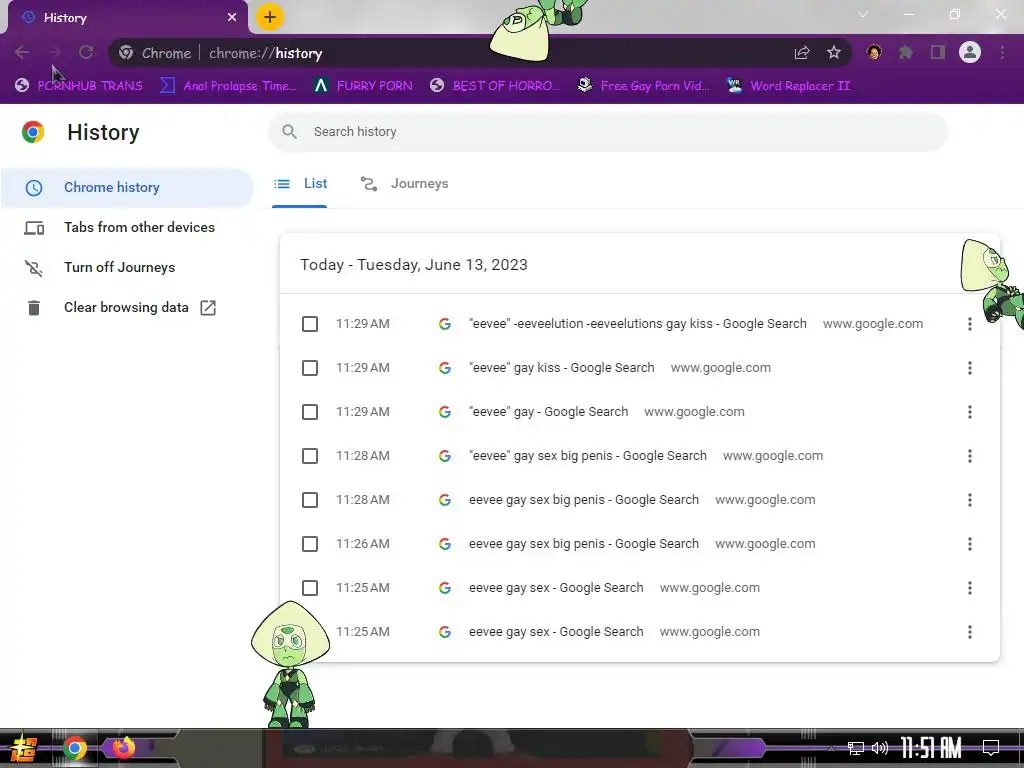The image size is (1024, 768).
Task: Open the three-dot menu for "eevee" gay - Google Search
Action: (970, 412)
